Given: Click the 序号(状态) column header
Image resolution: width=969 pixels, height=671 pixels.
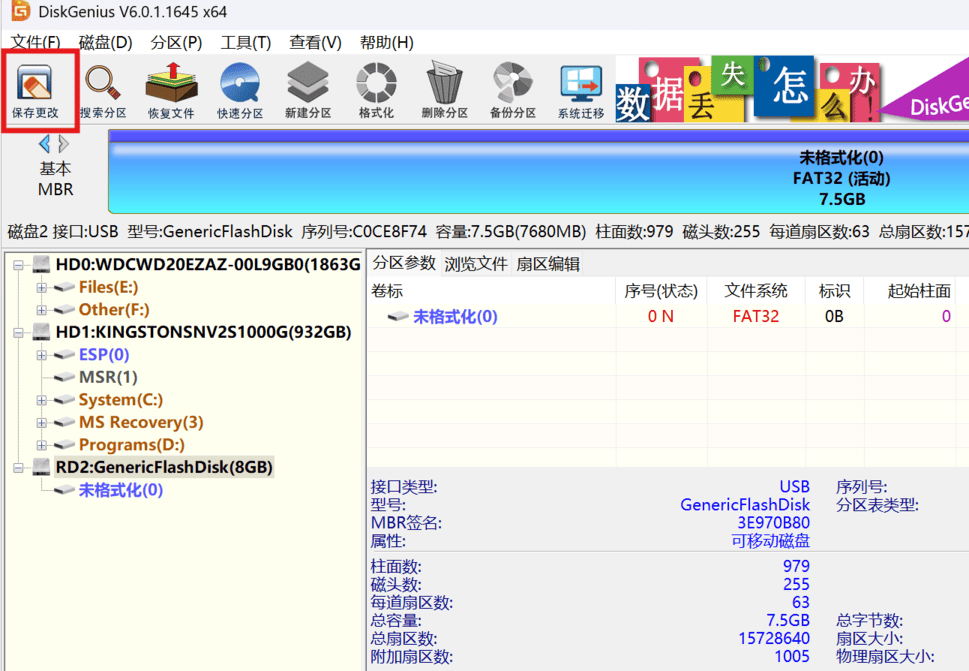Looking at the screenshot, I should coord(661,290).
